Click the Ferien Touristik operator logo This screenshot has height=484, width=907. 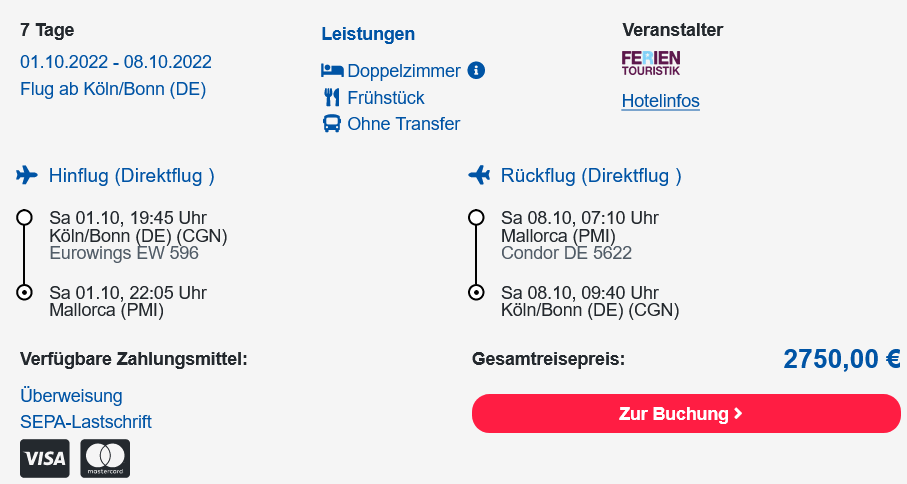(x=651, y=63)
